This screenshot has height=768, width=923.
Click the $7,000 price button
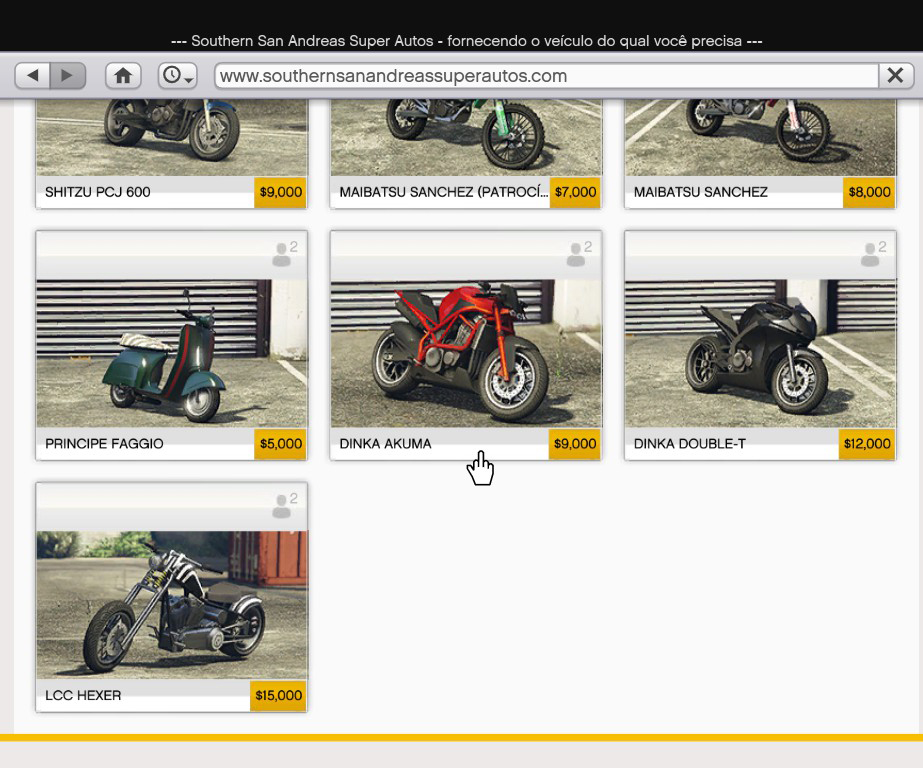pyautogui.click(x=575, y=192)
